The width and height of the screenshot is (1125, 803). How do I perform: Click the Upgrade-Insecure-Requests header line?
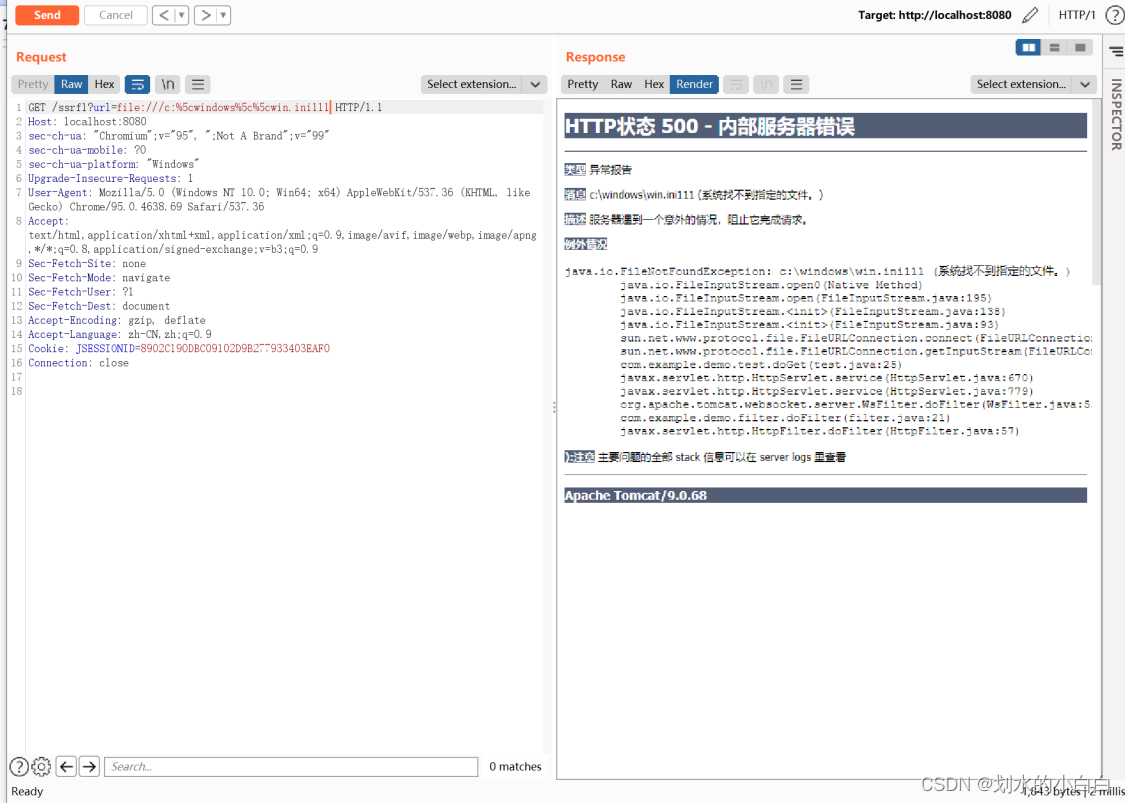click(x=110, y=178)
